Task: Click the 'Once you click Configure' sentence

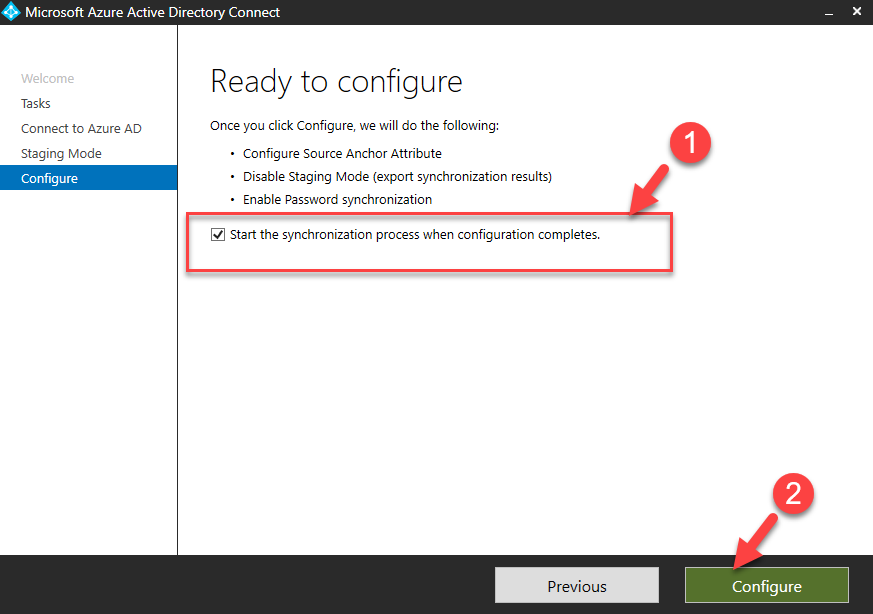Action: coord(354,126)
